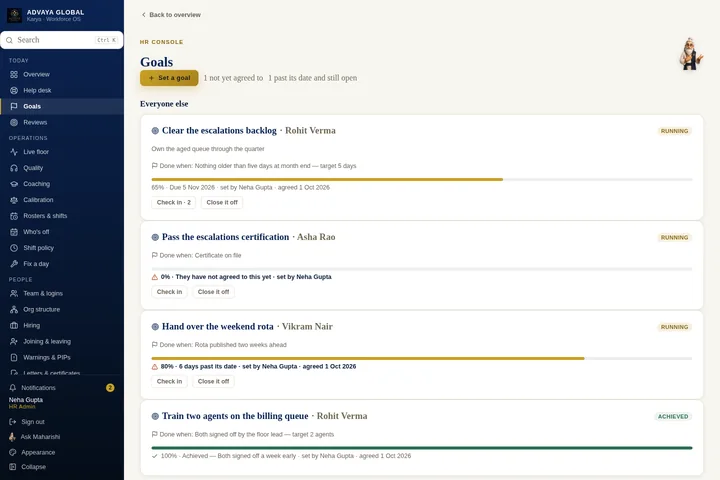Image resolution: width=720 pixels, height=480 pixels.
Task: Click the Live floor pulse icon
Action: click(x=14, y=152)
